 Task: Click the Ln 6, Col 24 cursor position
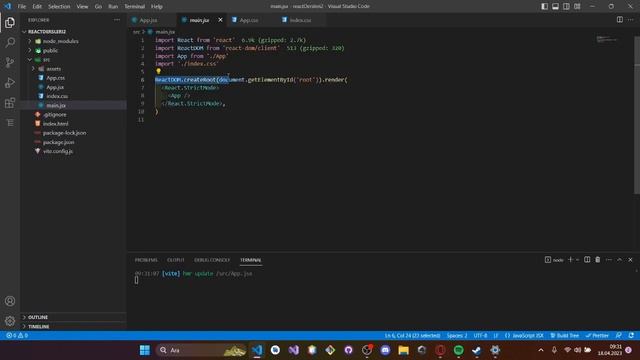click(412, 336)
